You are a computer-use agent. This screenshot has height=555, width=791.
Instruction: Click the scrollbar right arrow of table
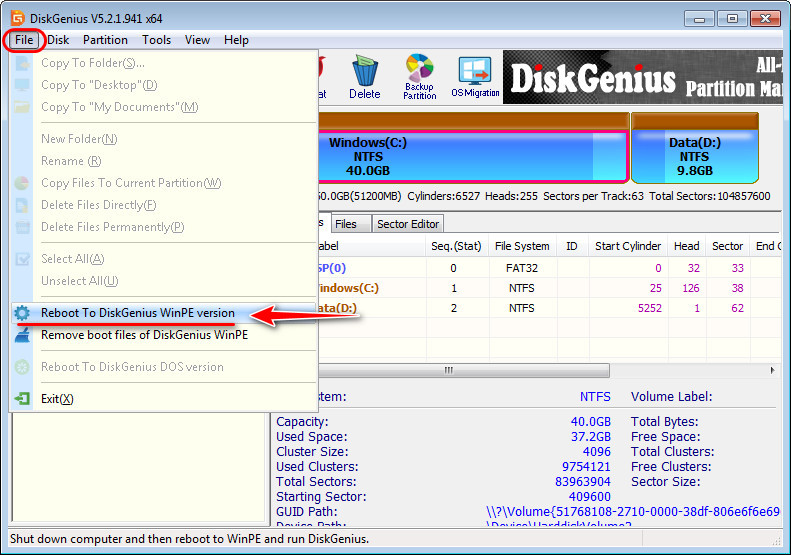772,371
